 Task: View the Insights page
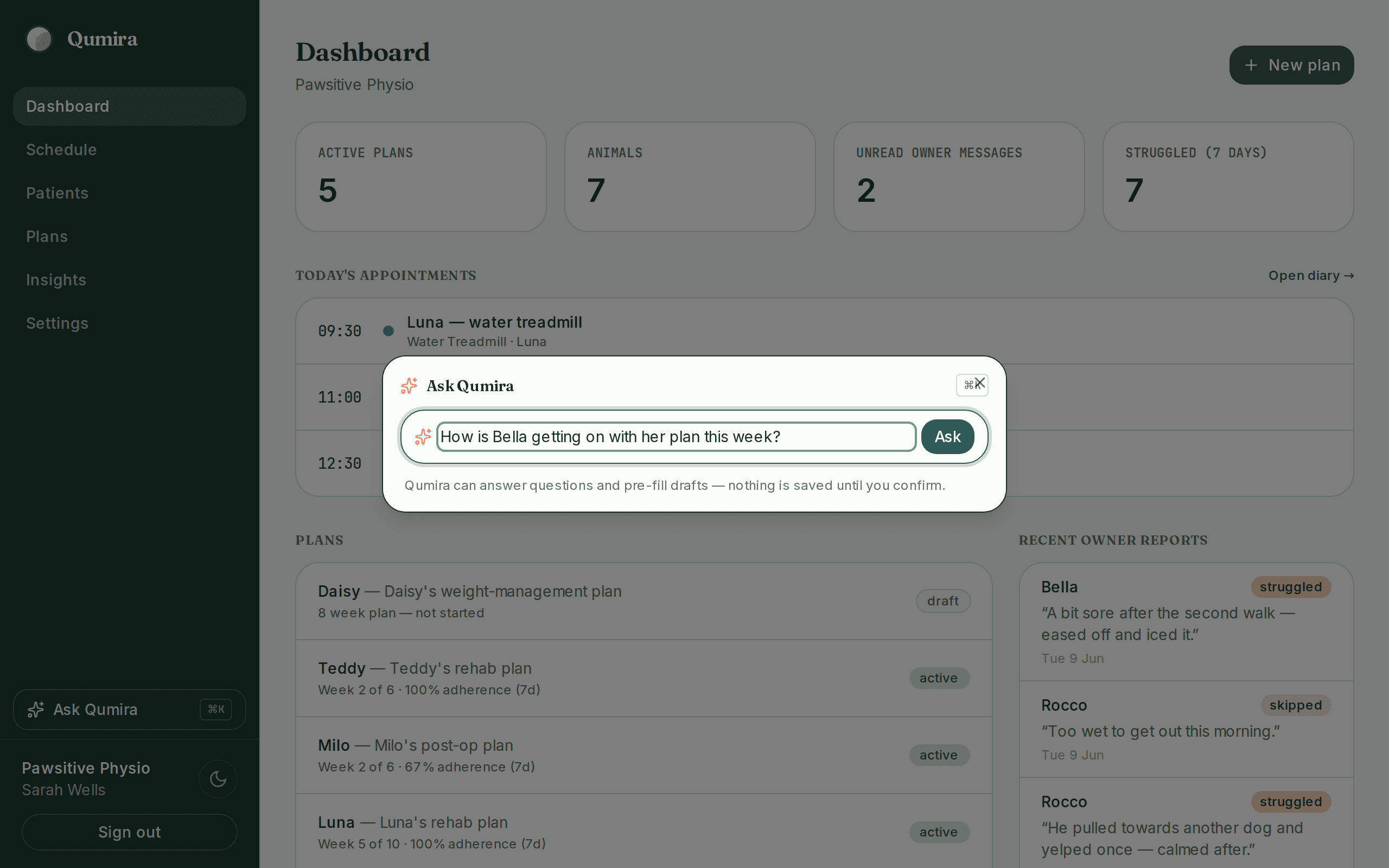pos(130,280)
